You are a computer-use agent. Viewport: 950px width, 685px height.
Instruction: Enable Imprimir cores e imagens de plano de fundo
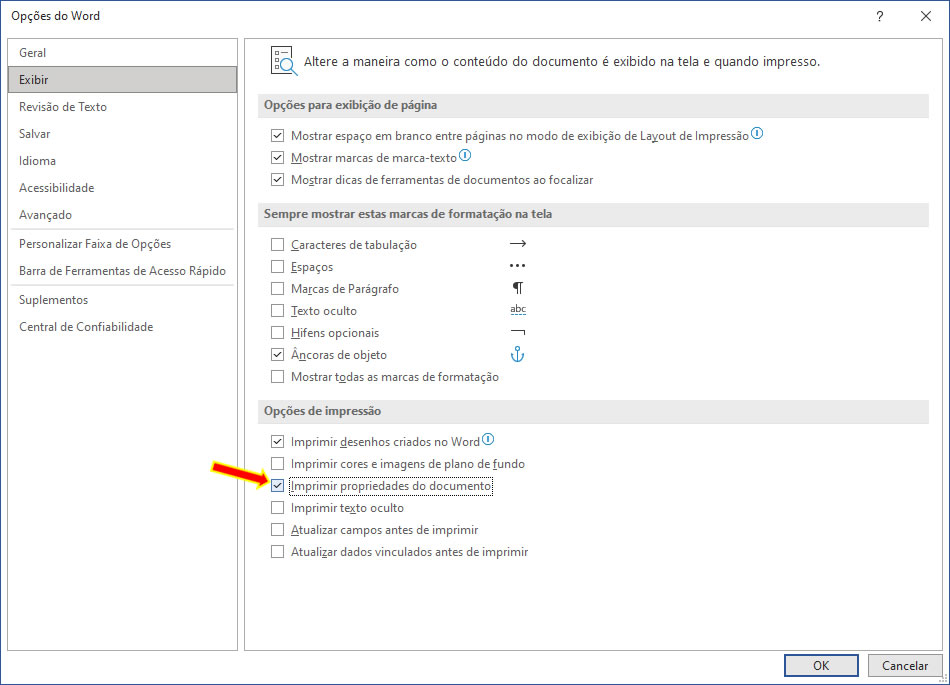[277, 464]
